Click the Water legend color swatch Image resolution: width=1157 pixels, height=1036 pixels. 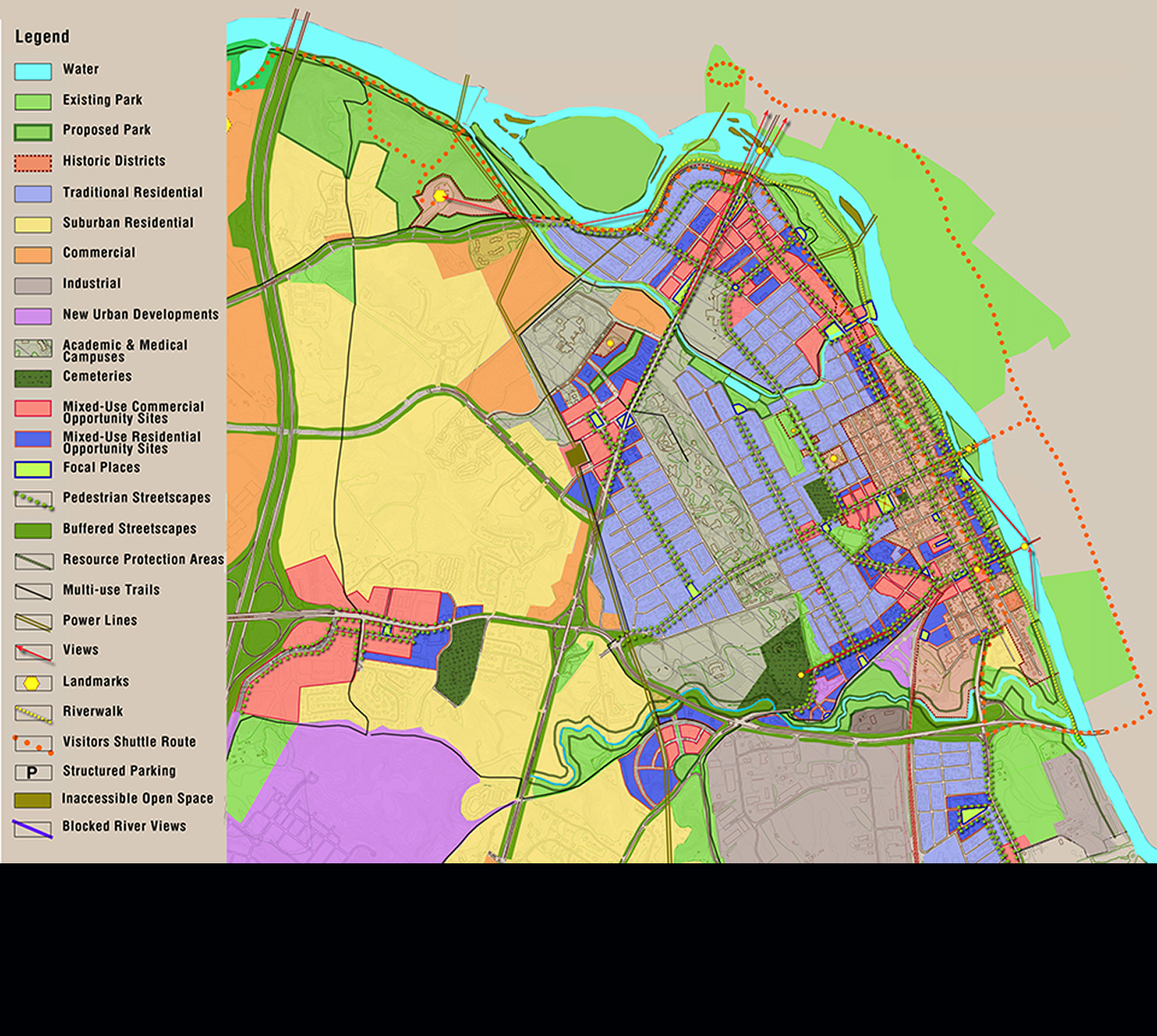click(32, 71)
